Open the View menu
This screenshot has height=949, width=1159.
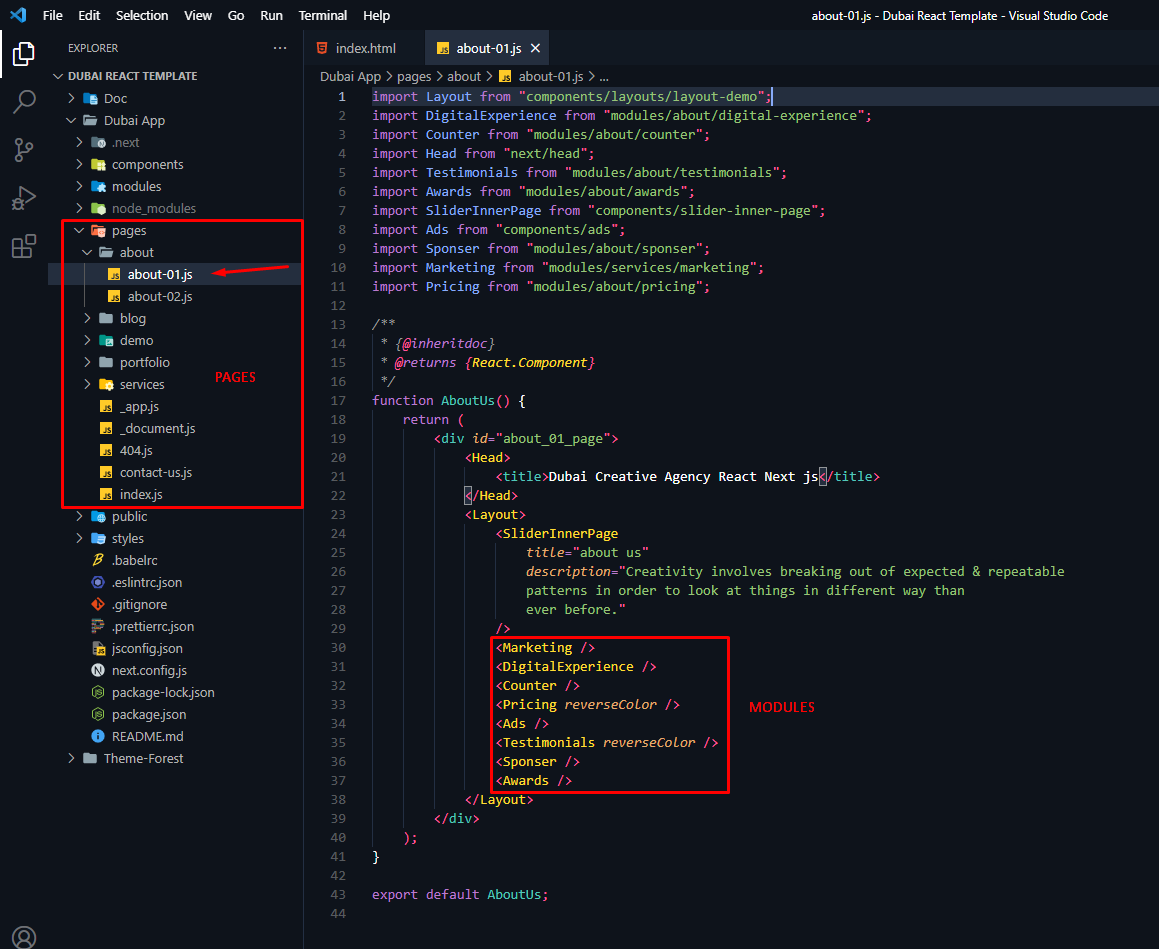198,16
